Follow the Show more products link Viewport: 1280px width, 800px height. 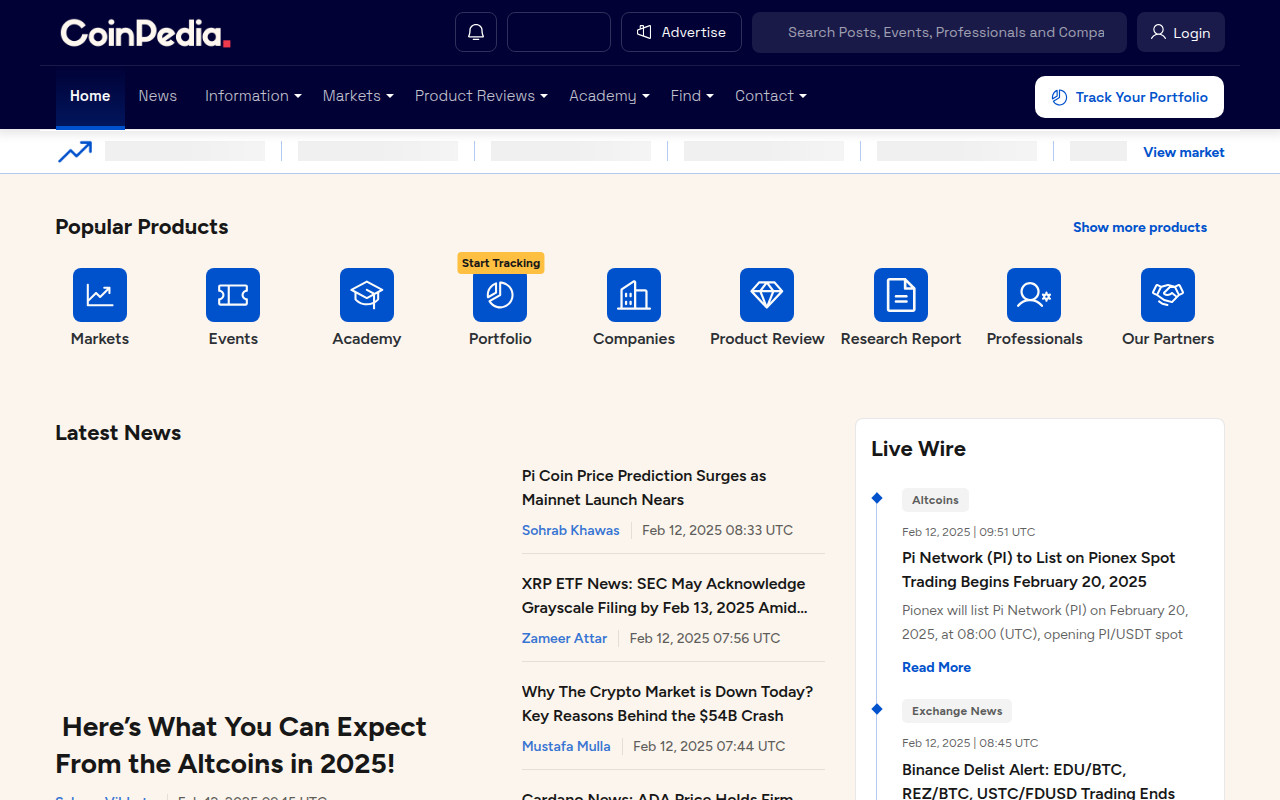click(x=1140, y=227)
